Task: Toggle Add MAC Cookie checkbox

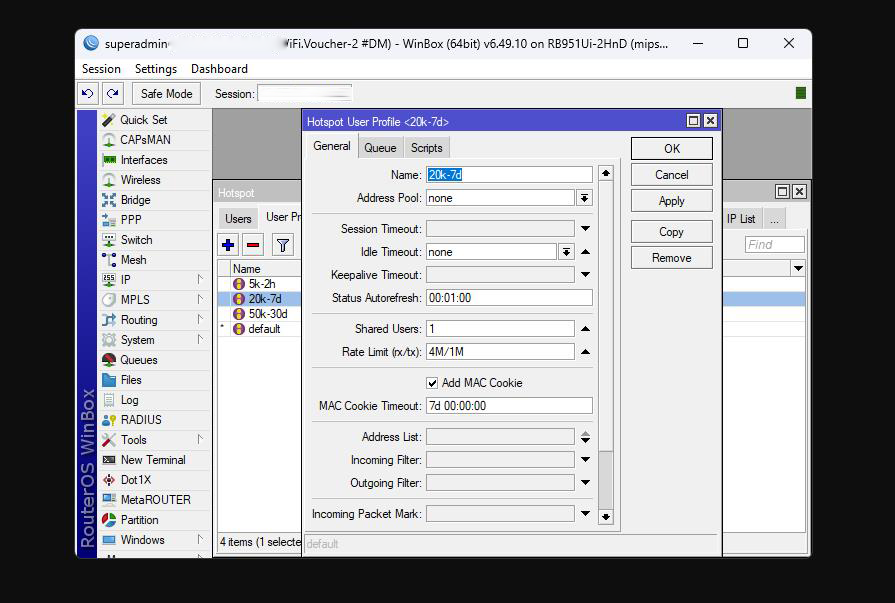Action: pos(432,383)
